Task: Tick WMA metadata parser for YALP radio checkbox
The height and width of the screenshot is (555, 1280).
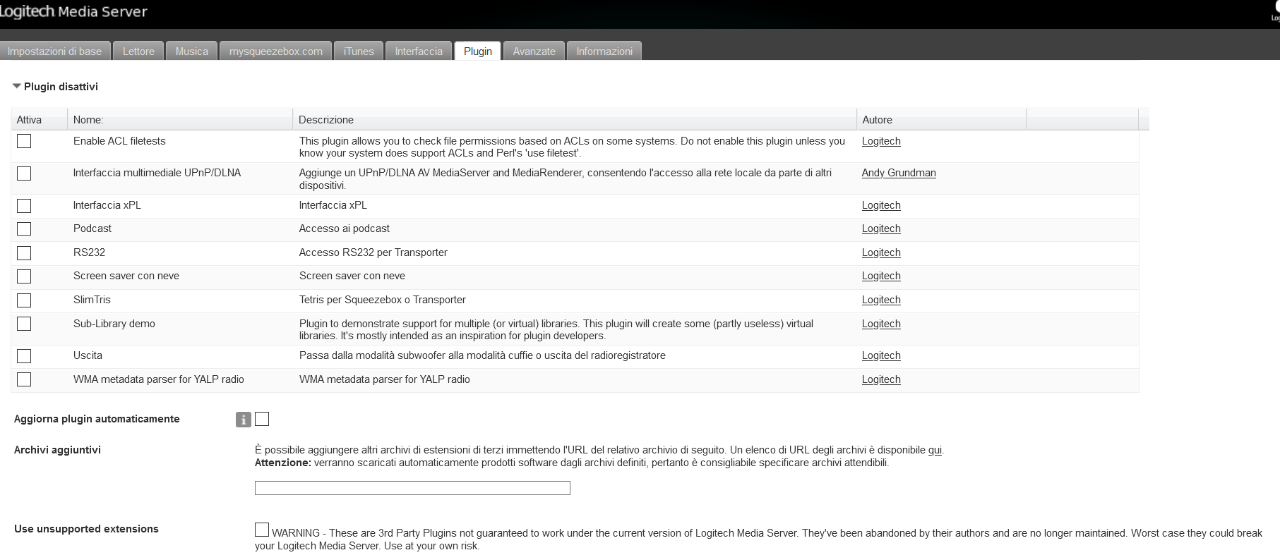Action: pyautogui.click(x=24, y=379)
